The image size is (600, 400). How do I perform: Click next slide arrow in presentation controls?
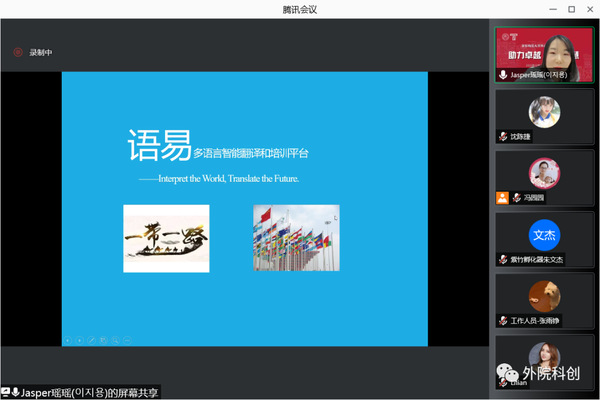(x=79, y=340)
